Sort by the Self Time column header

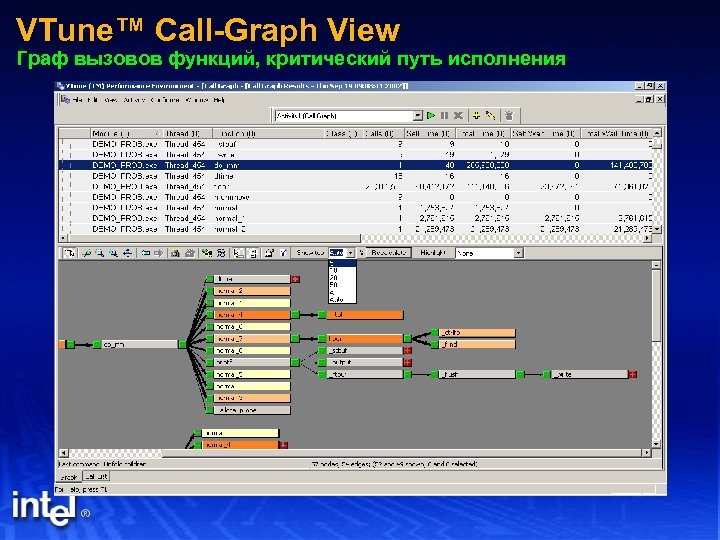(429, 134)
